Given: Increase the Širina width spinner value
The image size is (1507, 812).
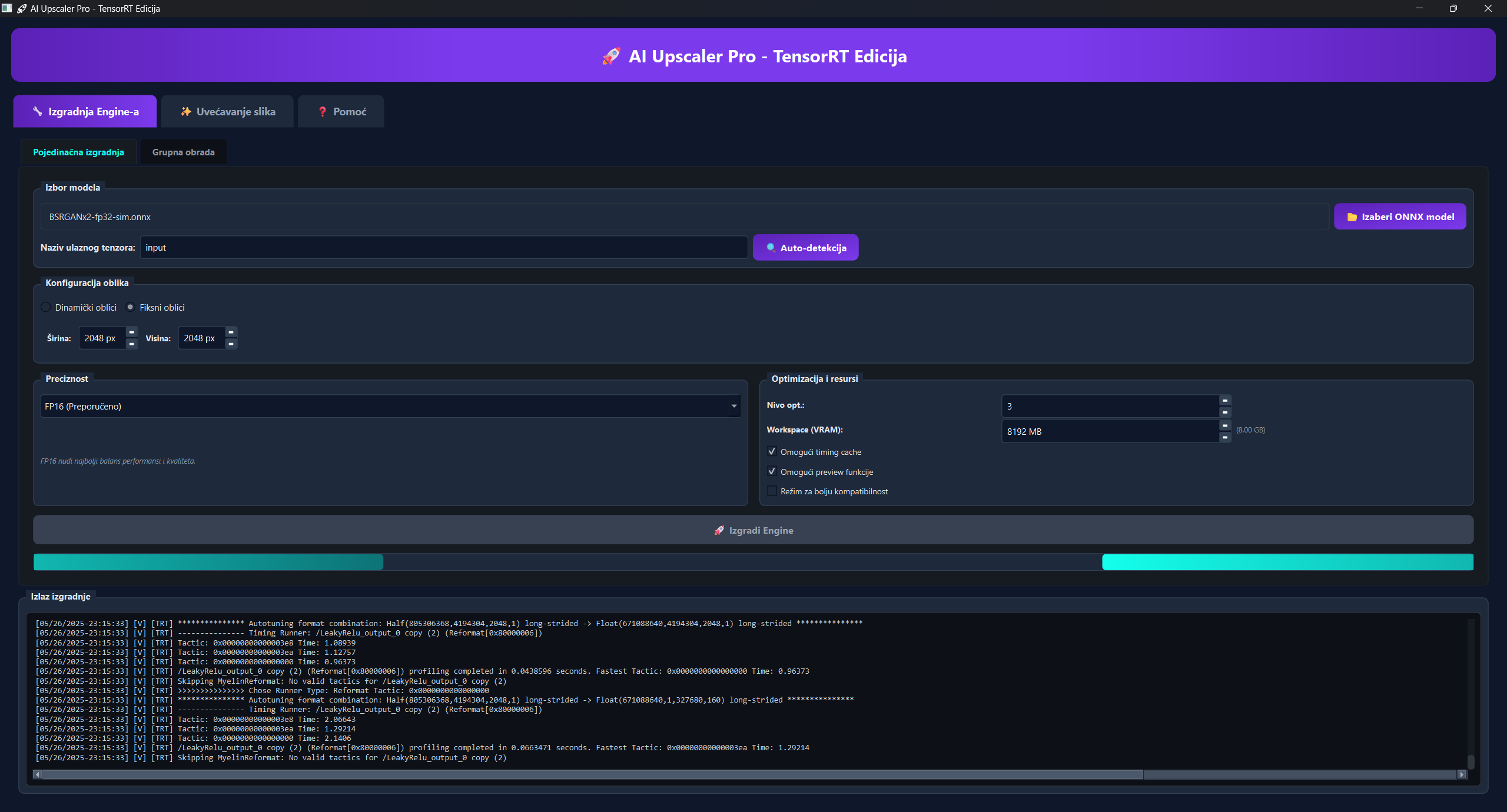Looking at the screenshot, I should [x=132, y=332].
